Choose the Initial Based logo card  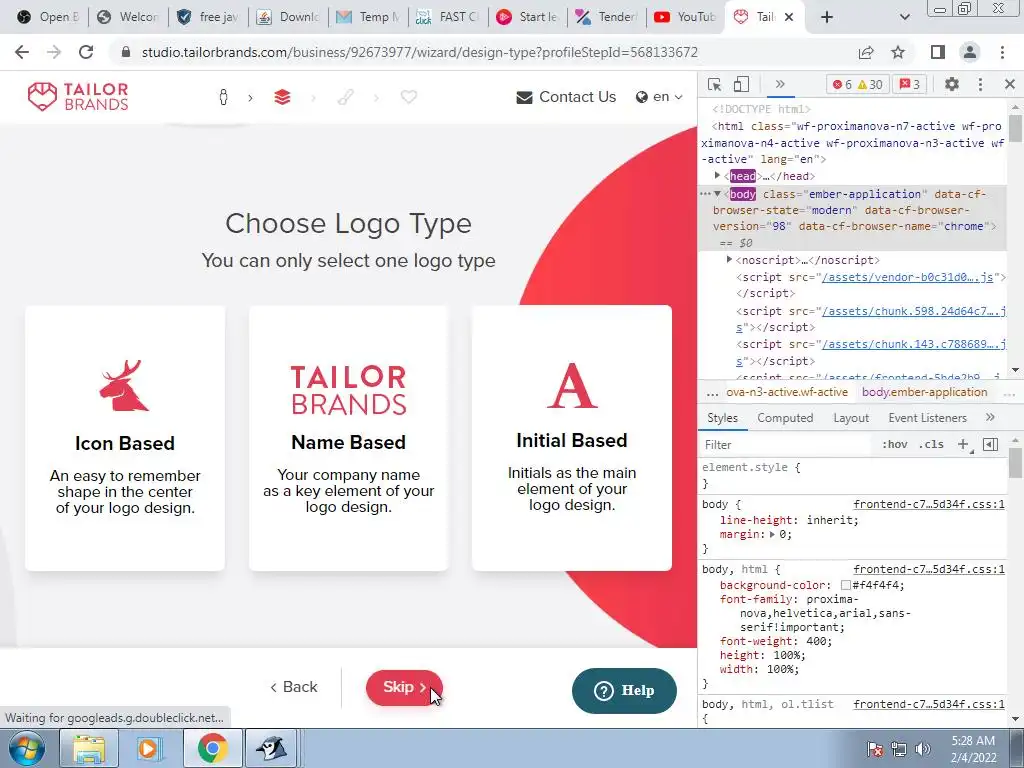pyautogui.click(x=571, y=438)
